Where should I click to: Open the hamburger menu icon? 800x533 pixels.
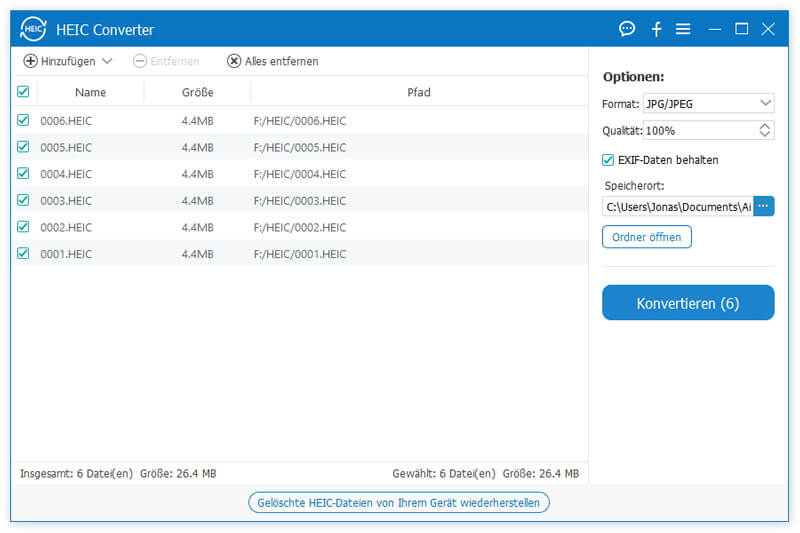tap(683, 29)
